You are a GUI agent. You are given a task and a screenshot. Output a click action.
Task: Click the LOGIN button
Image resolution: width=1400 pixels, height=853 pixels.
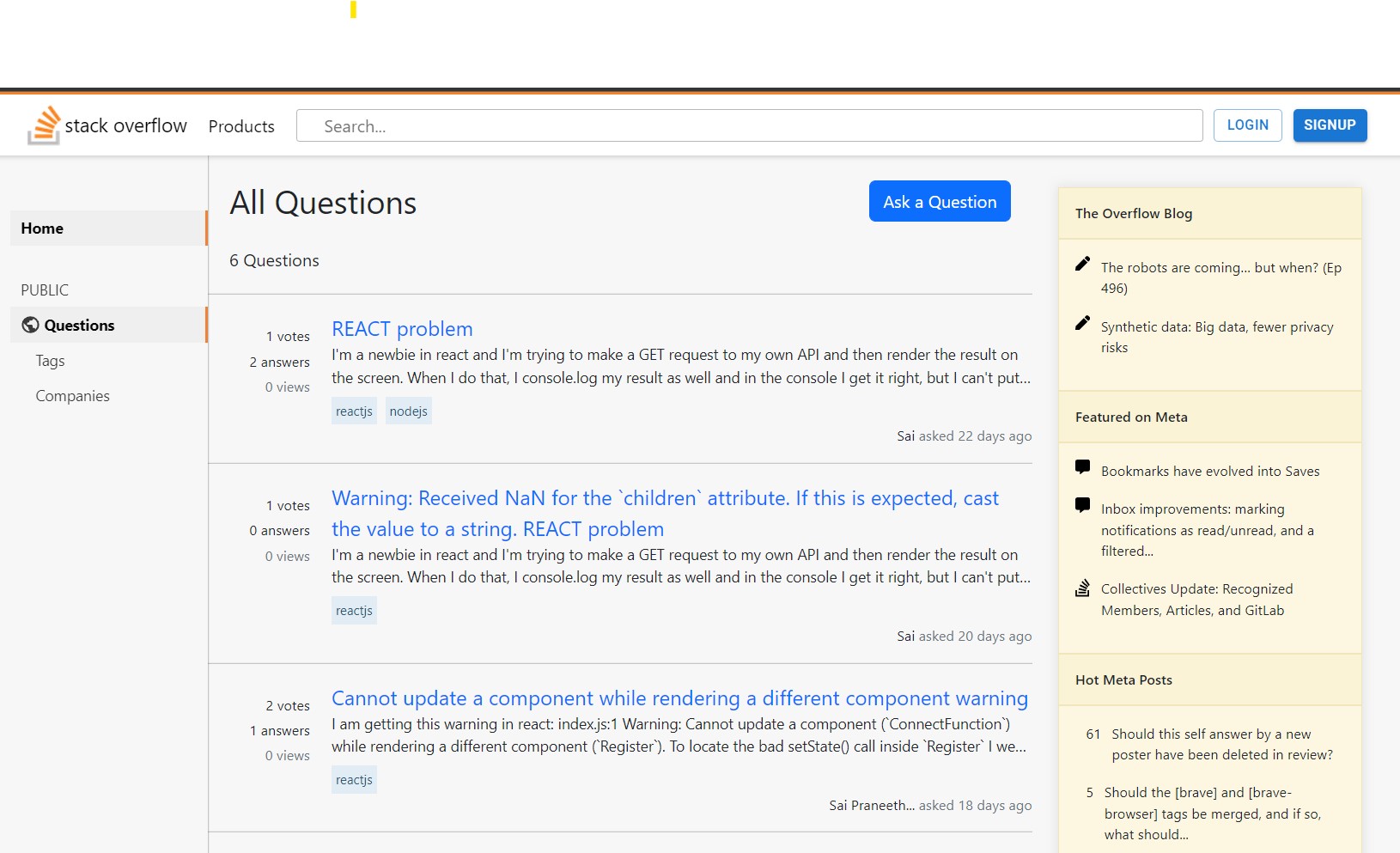tap(1247, 125)
